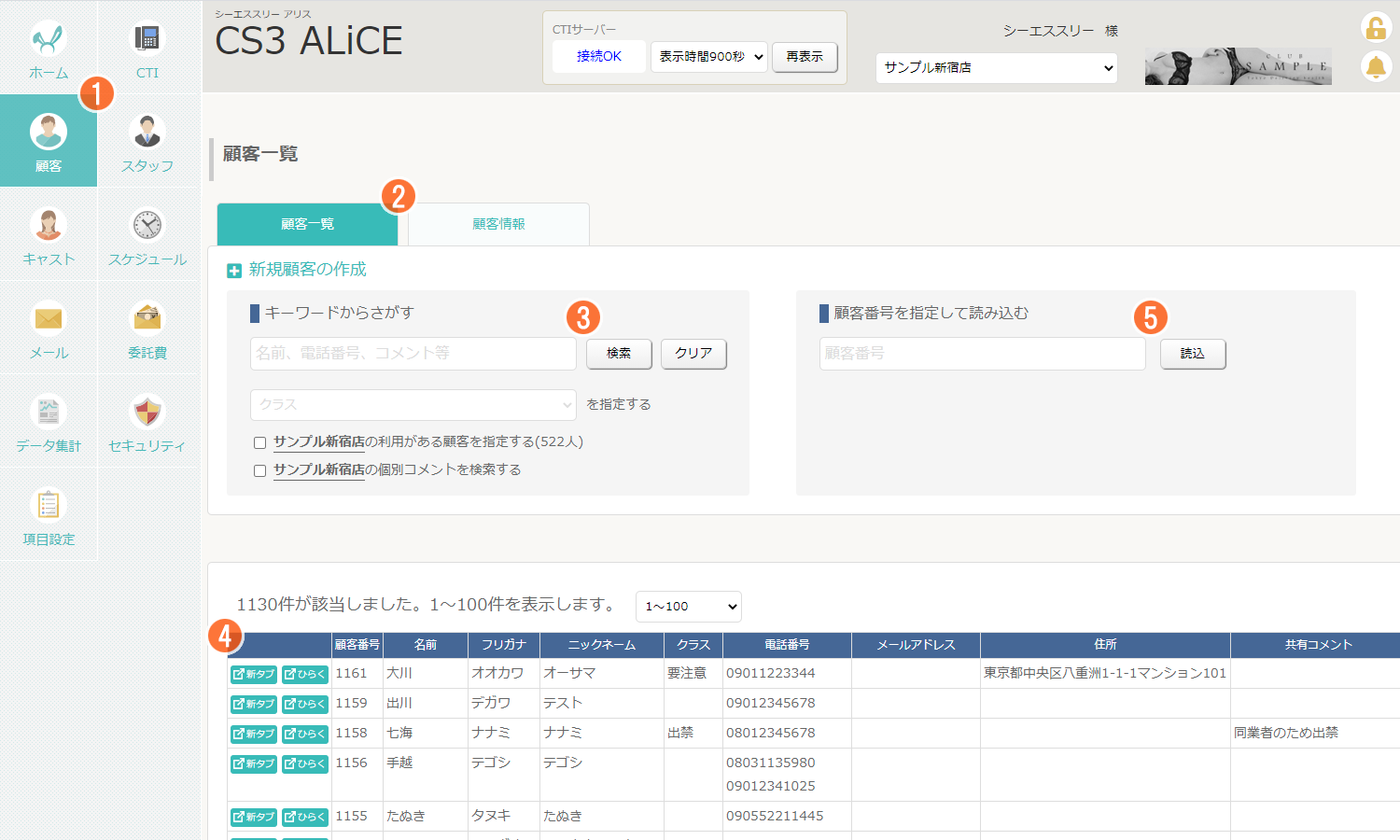
Task: Click the comment 同業者のため出禁
Action: coord(1286,733)
